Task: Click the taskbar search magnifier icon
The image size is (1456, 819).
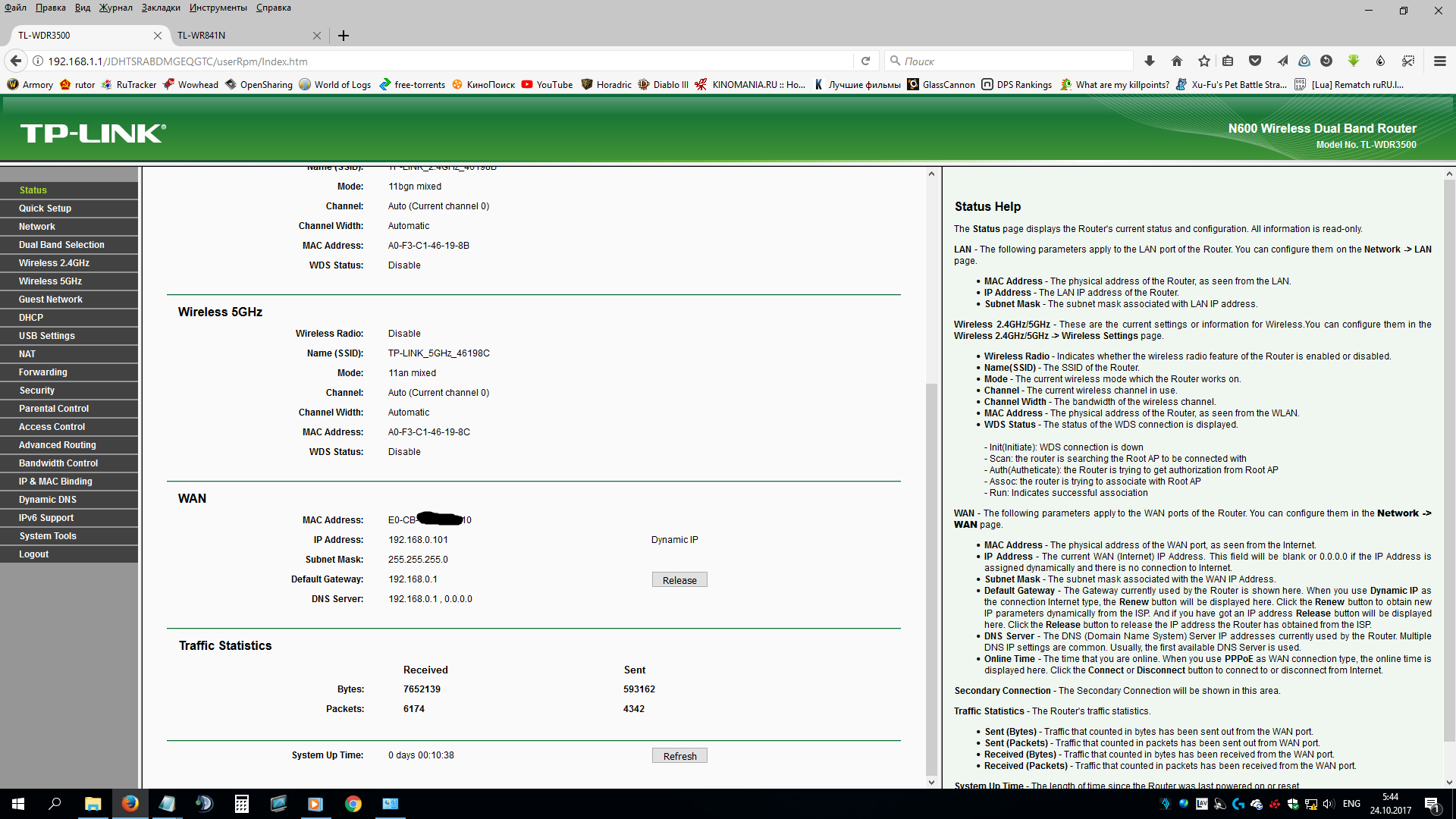Action: pyautogui.click(x=55, y=804)
